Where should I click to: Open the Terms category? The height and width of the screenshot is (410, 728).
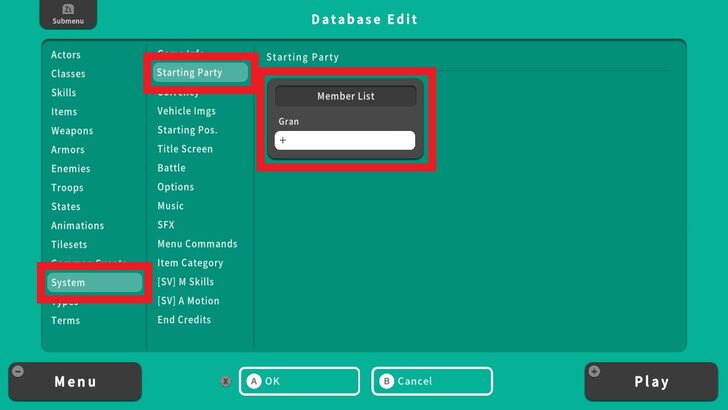[66, 321]
